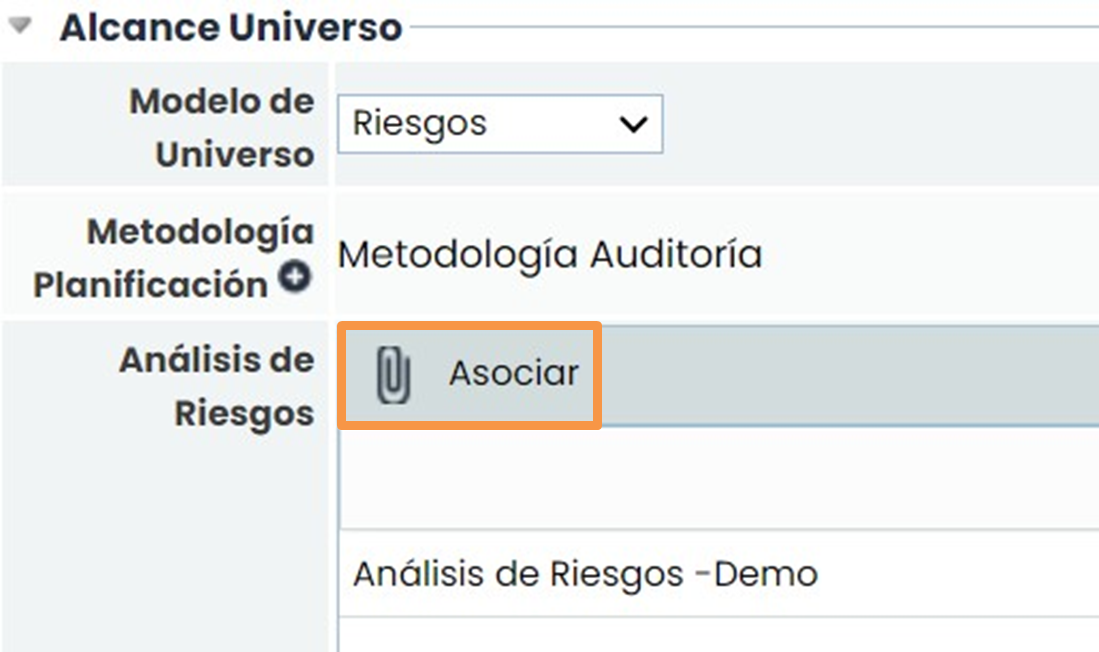Open the Modelo de Universo dropdown

(x=499, y=124)
